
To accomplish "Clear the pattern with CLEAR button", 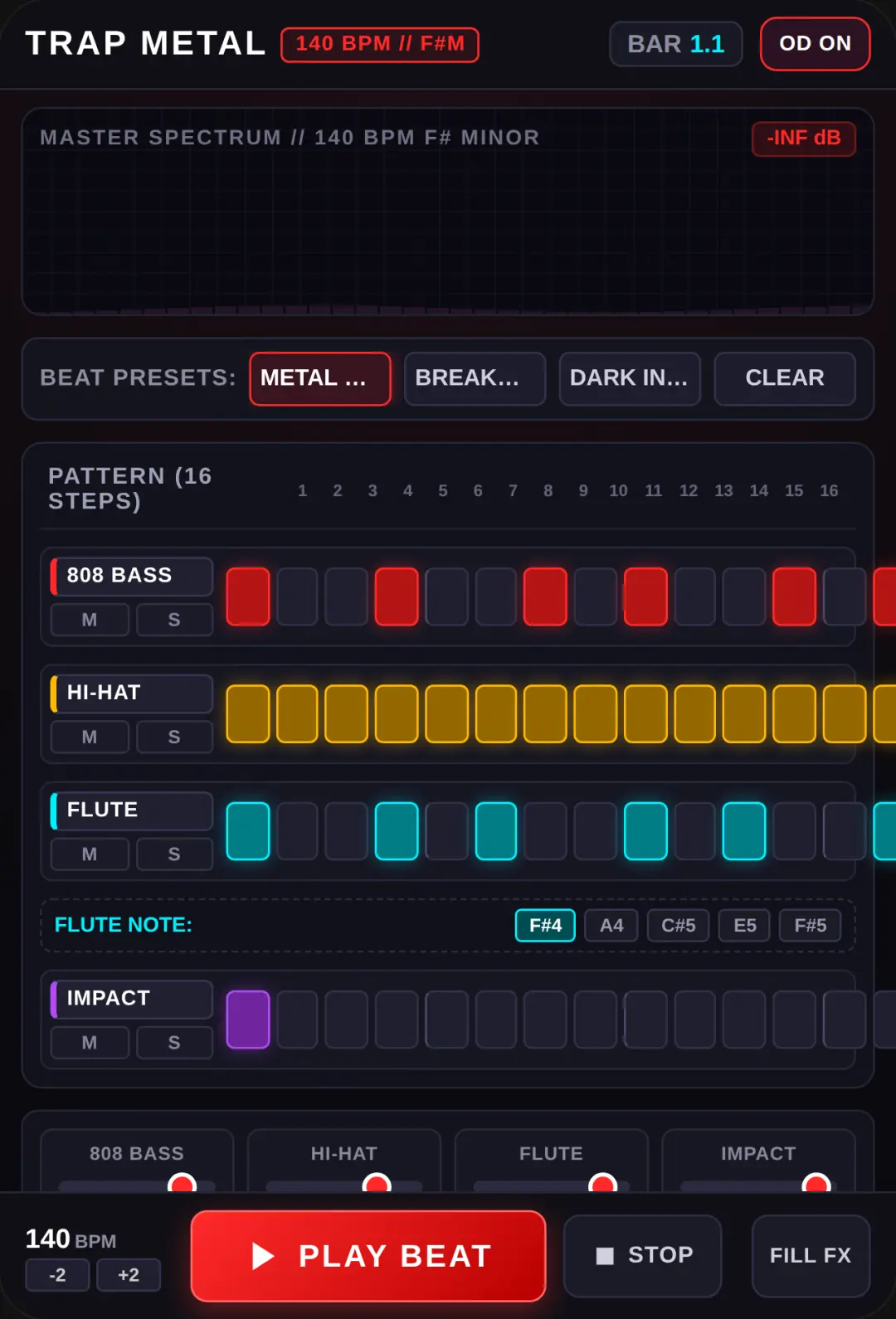I will pos(785,378).
